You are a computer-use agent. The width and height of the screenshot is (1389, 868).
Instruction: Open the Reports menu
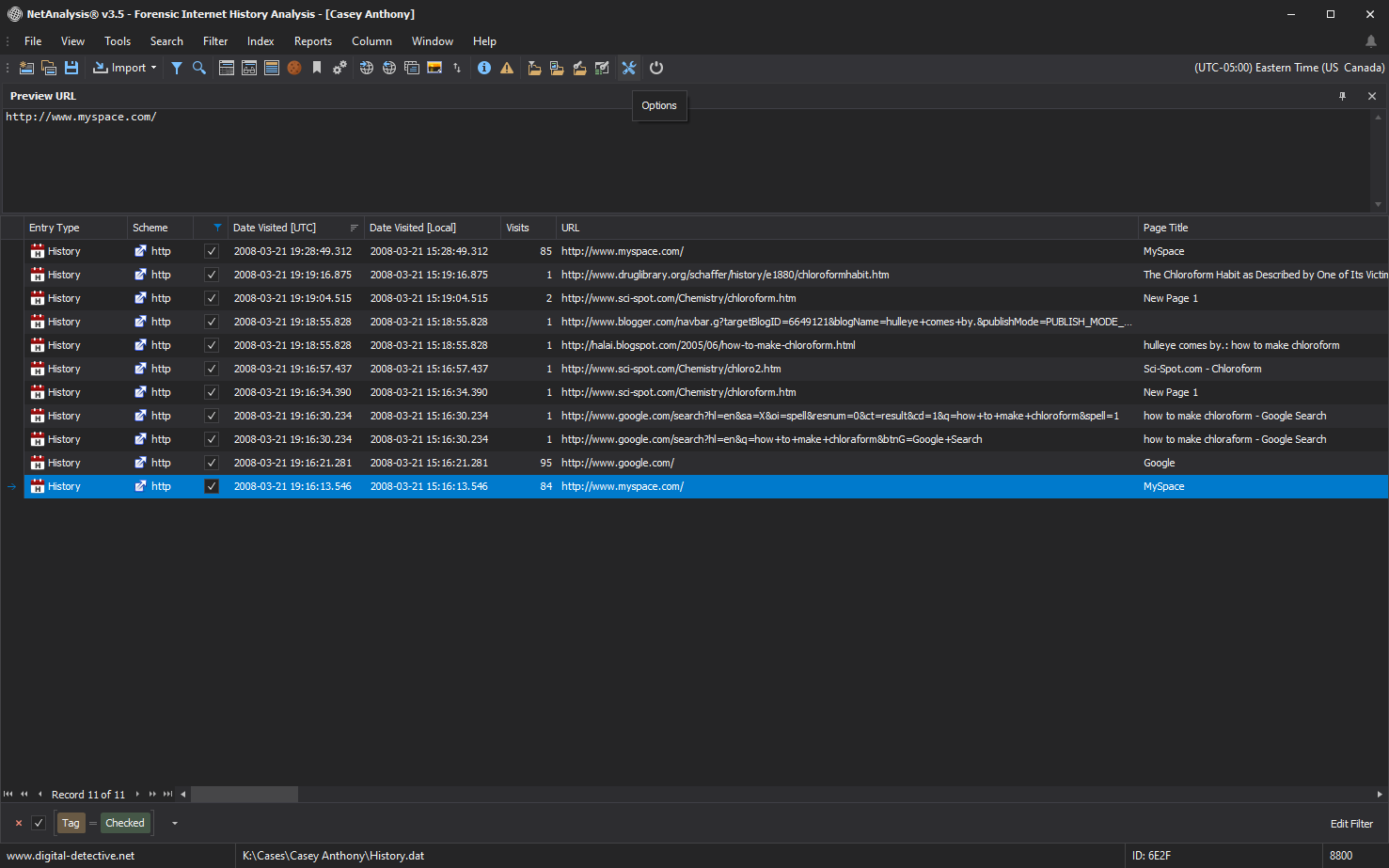click(x=313, y=41)
